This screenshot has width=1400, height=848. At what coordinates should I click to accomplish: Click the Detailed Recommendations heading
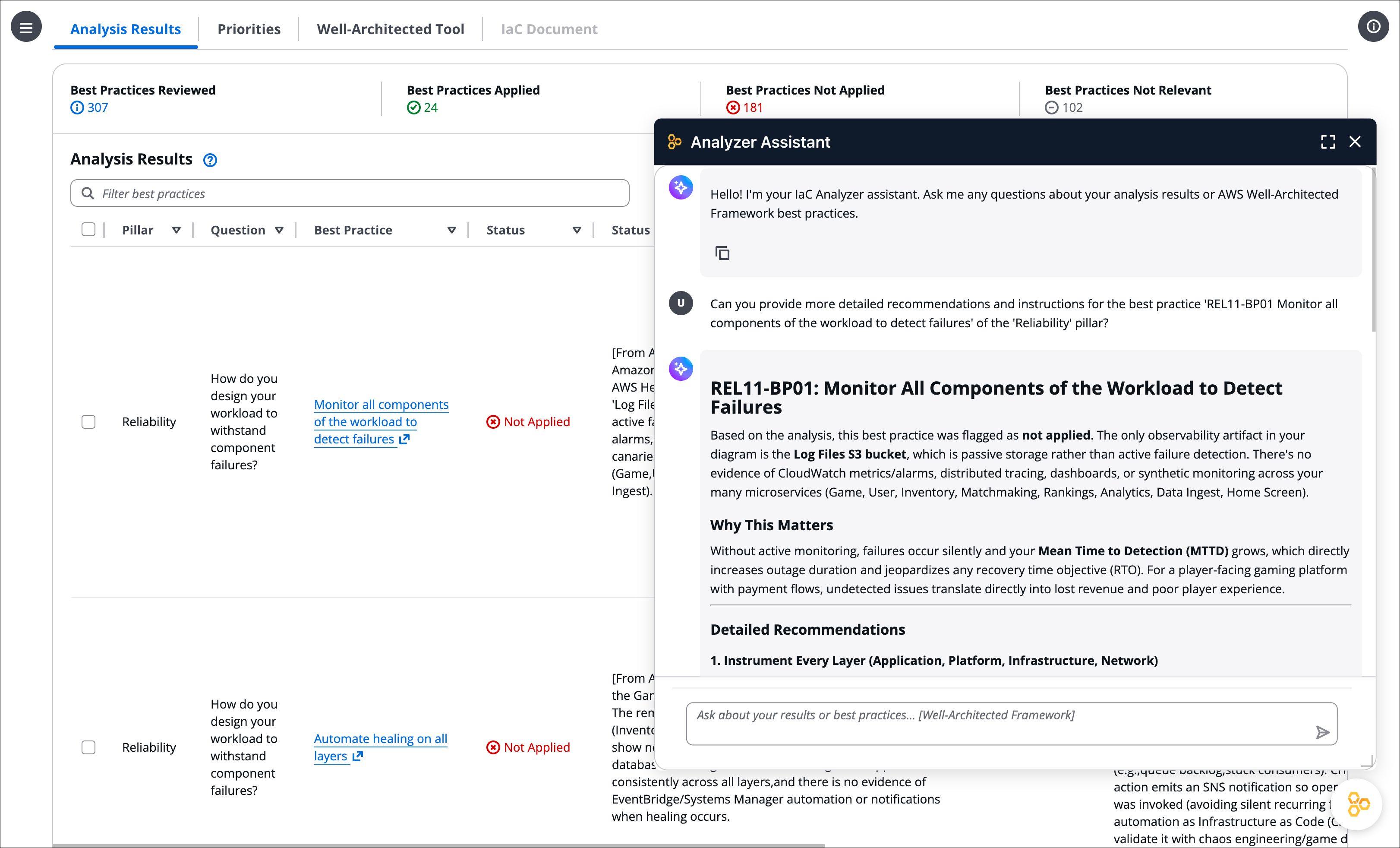[x=807, y=629]
